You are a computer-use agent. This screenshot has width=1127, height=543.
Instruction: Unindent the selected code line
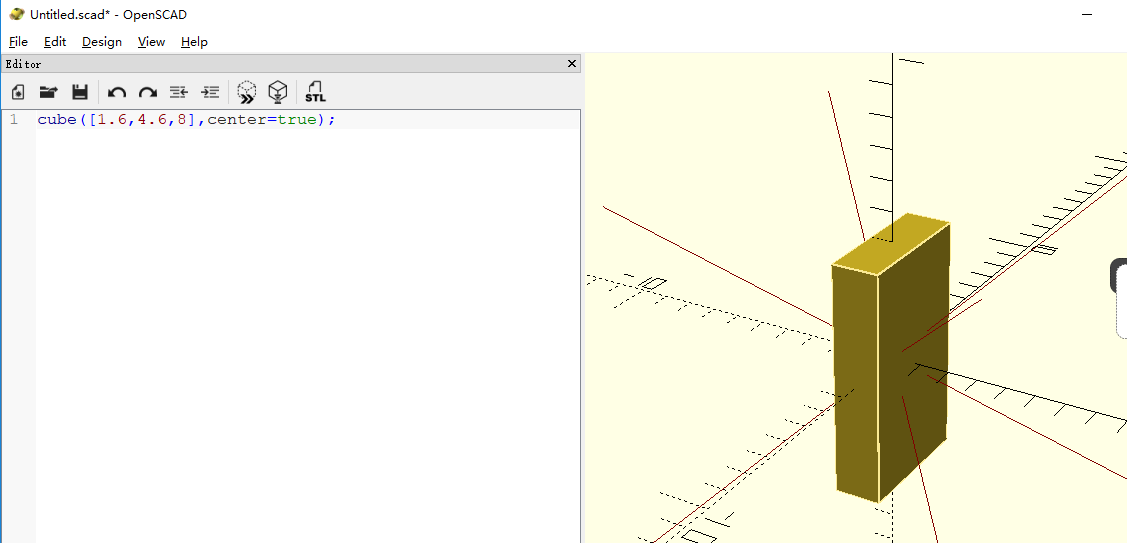179,93
